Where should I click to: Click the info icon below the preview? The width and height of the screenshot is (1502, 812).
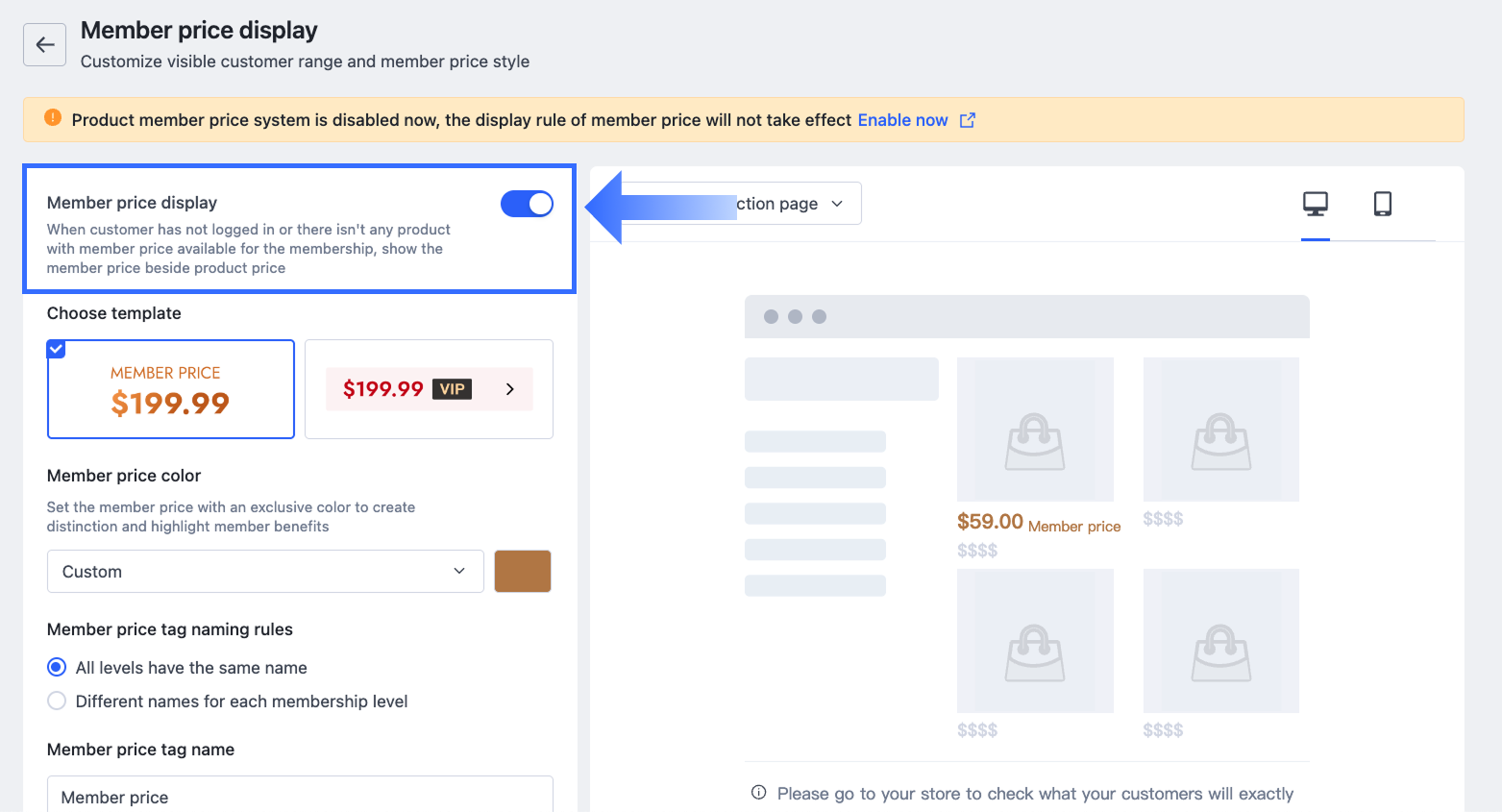click(x=758, y=793)
